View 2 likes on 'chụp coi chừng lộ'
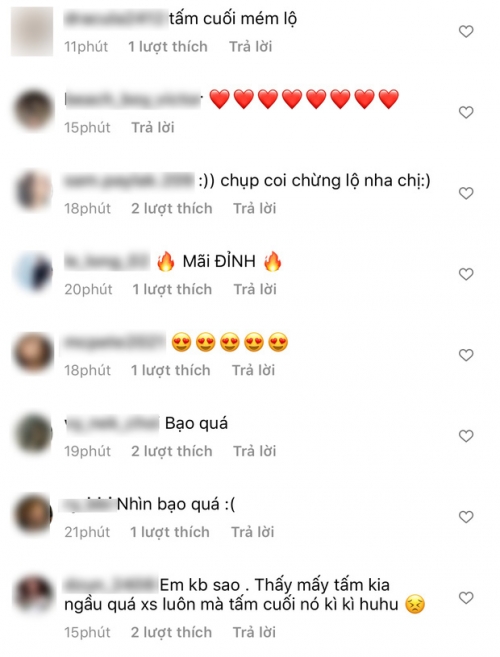 [172, 208]
